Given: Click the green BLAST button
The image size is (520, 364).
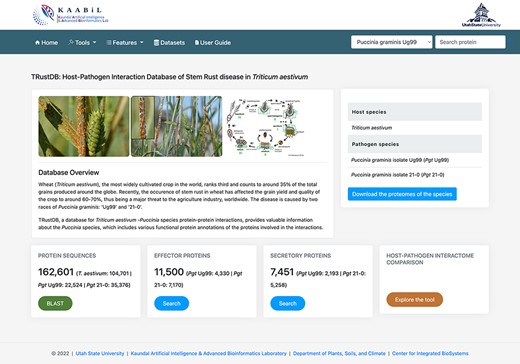Looking at the screenshot, I should 55,303.
